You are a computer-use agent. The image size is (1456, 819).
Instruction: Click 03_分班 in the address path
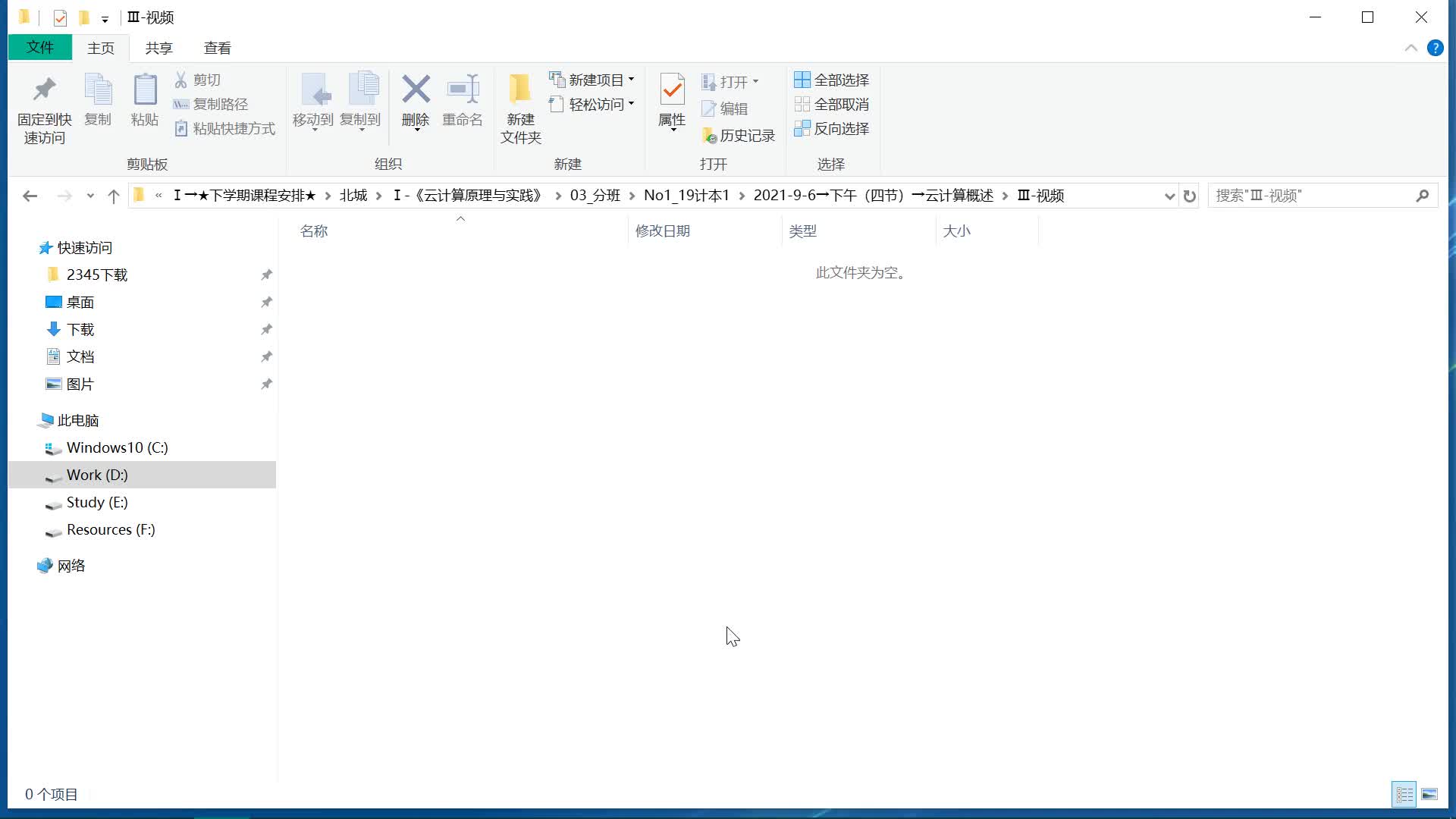click(x=595, y=196)
